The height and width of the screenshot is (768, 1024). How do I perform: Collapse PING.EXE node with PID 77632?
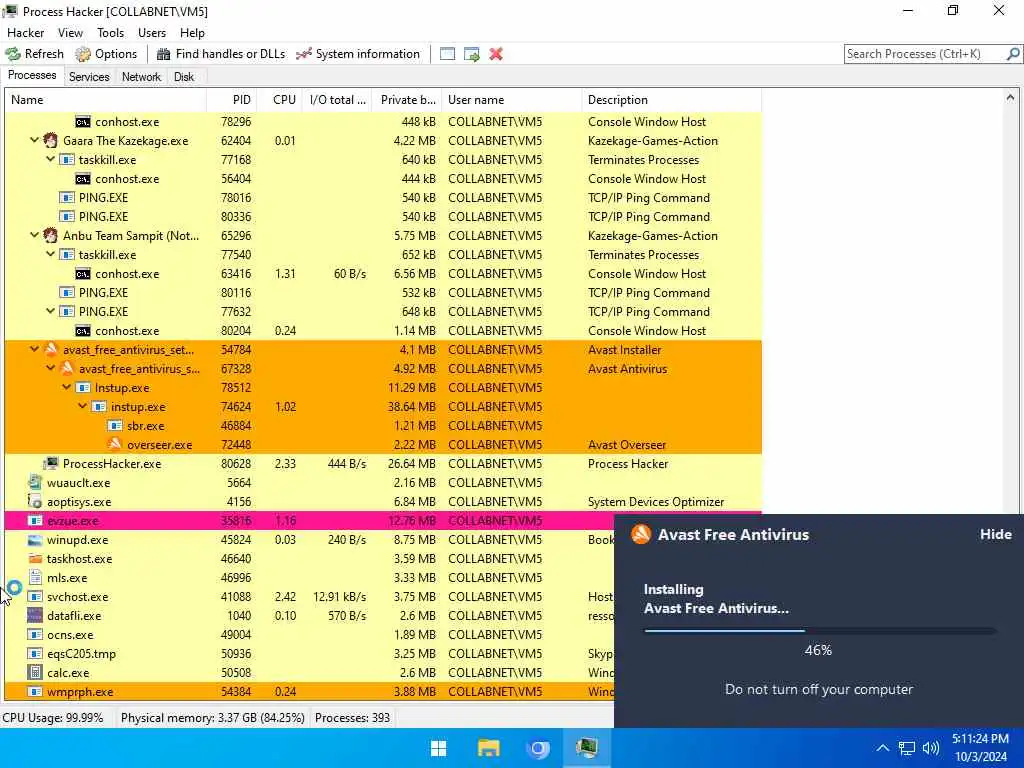[50, 312]
